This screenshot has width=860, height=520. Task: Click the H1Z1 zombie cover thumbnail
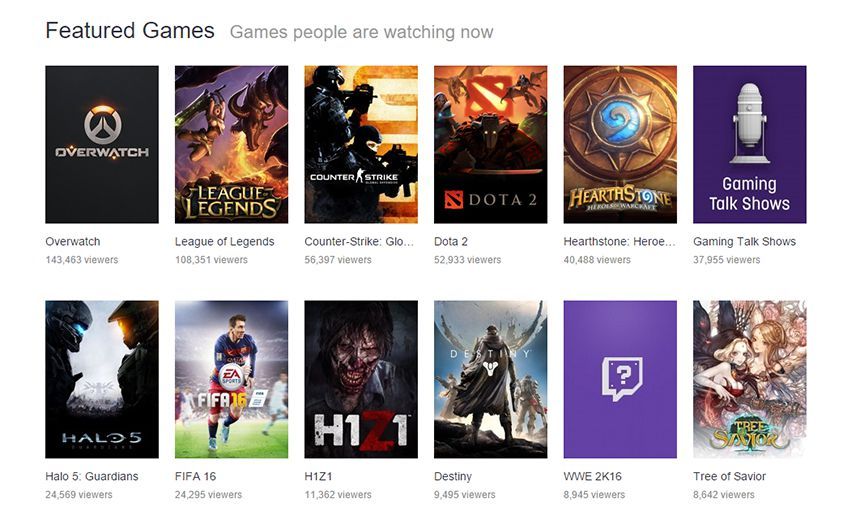click(x=361, y=379)
